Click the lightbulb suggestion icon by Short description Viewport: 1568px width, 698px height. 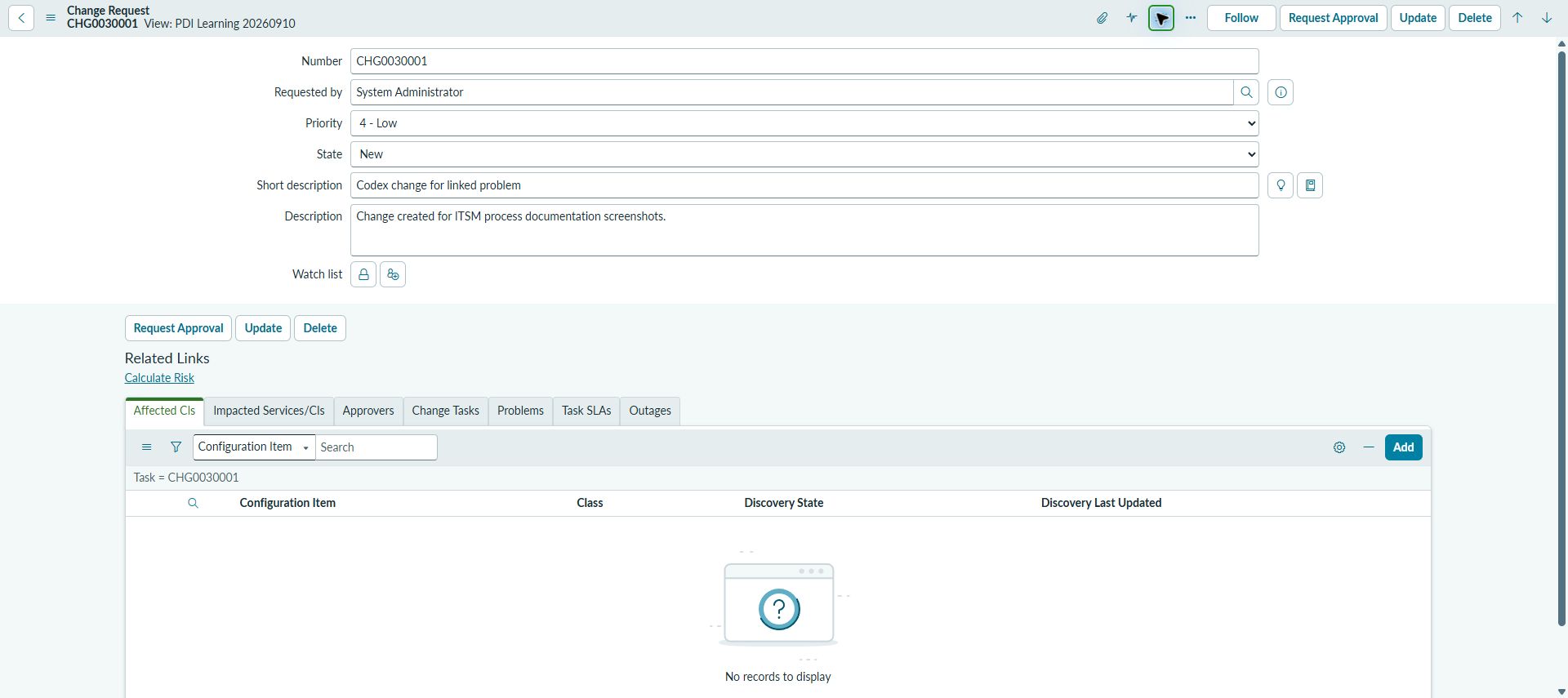[1281, 185]
